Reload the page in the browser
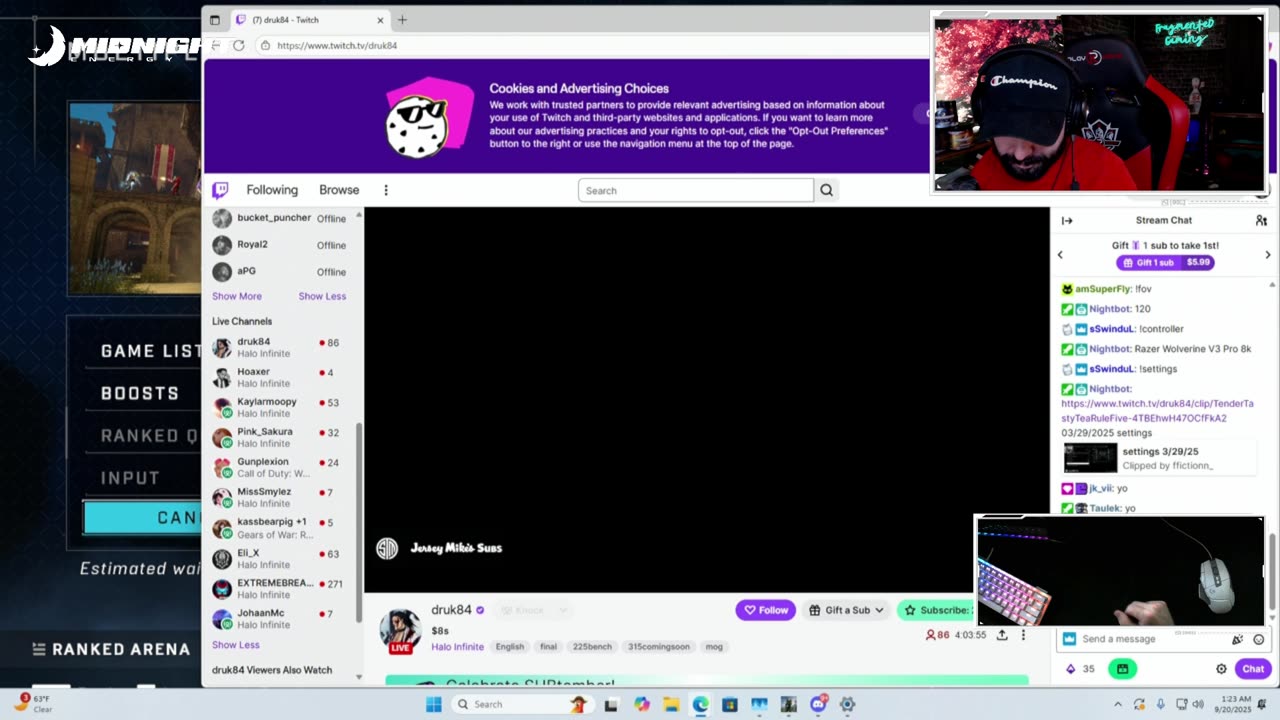The height and width of the screenshot is (720, 1280). pos(238,45)
